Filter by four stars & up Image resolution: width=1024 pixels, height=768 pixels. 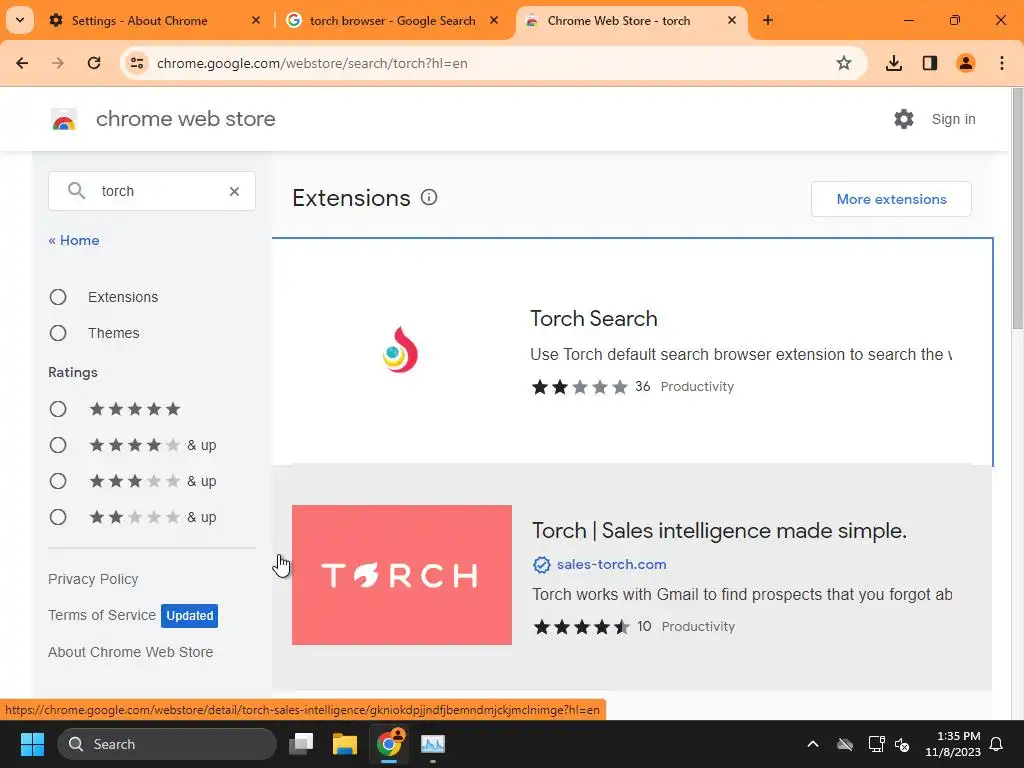(58, 445)
